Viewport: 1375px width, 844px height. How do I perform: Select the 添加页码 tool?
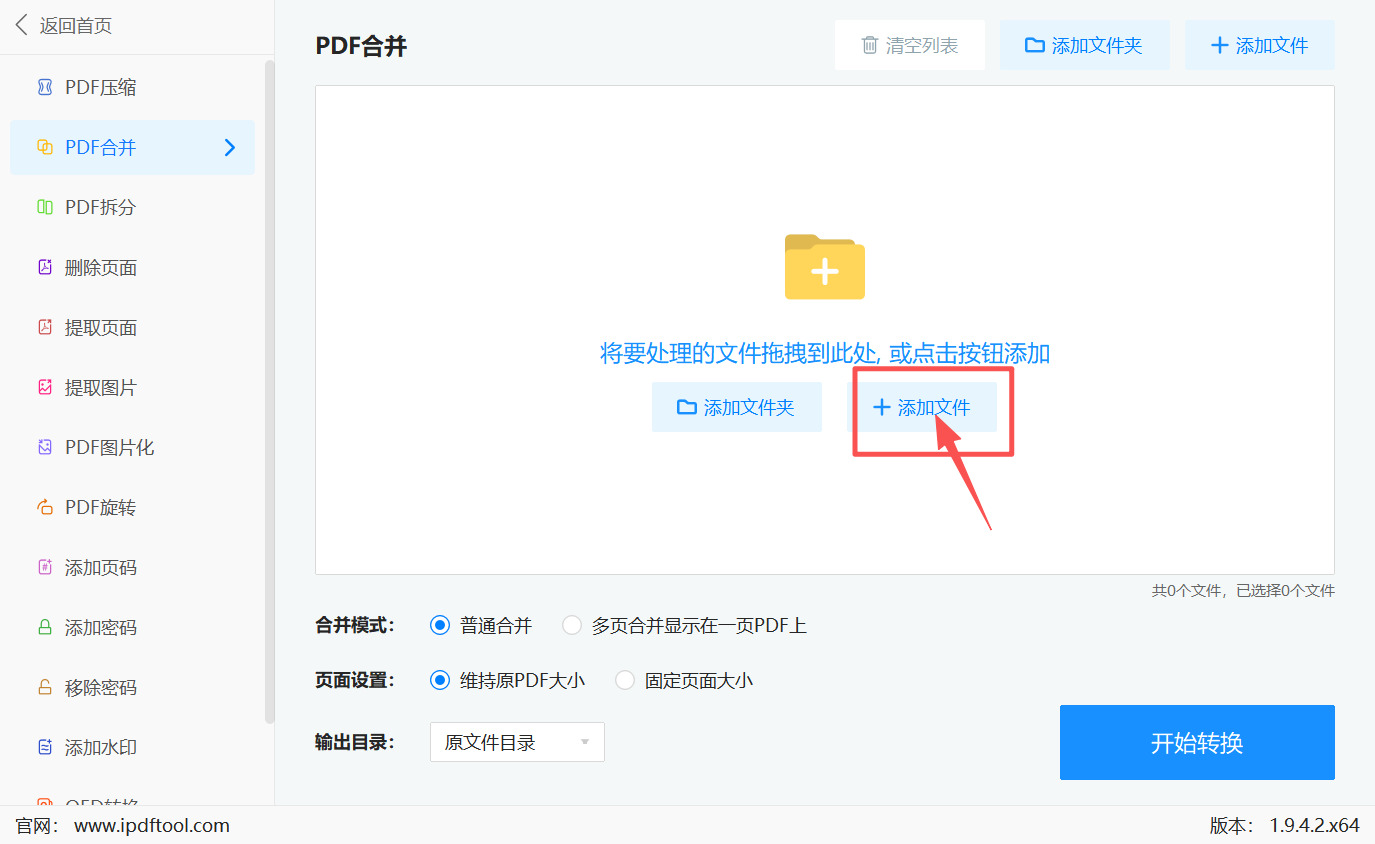pos(100,567)
